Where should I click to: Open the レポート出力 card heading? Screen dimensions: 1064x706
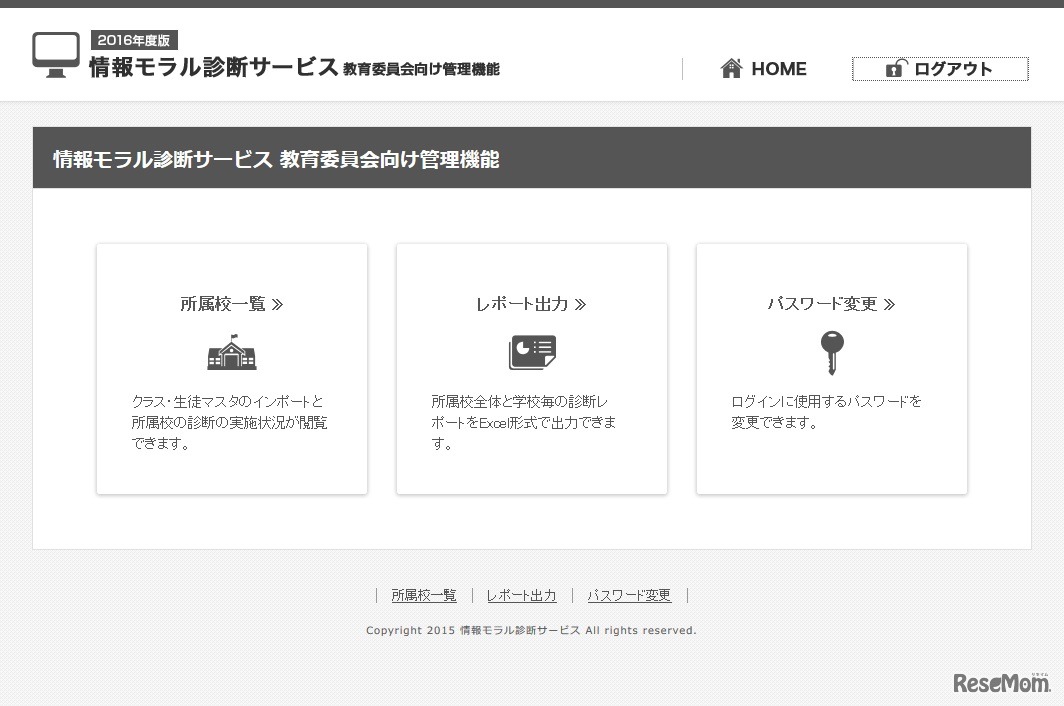(531, 304)
